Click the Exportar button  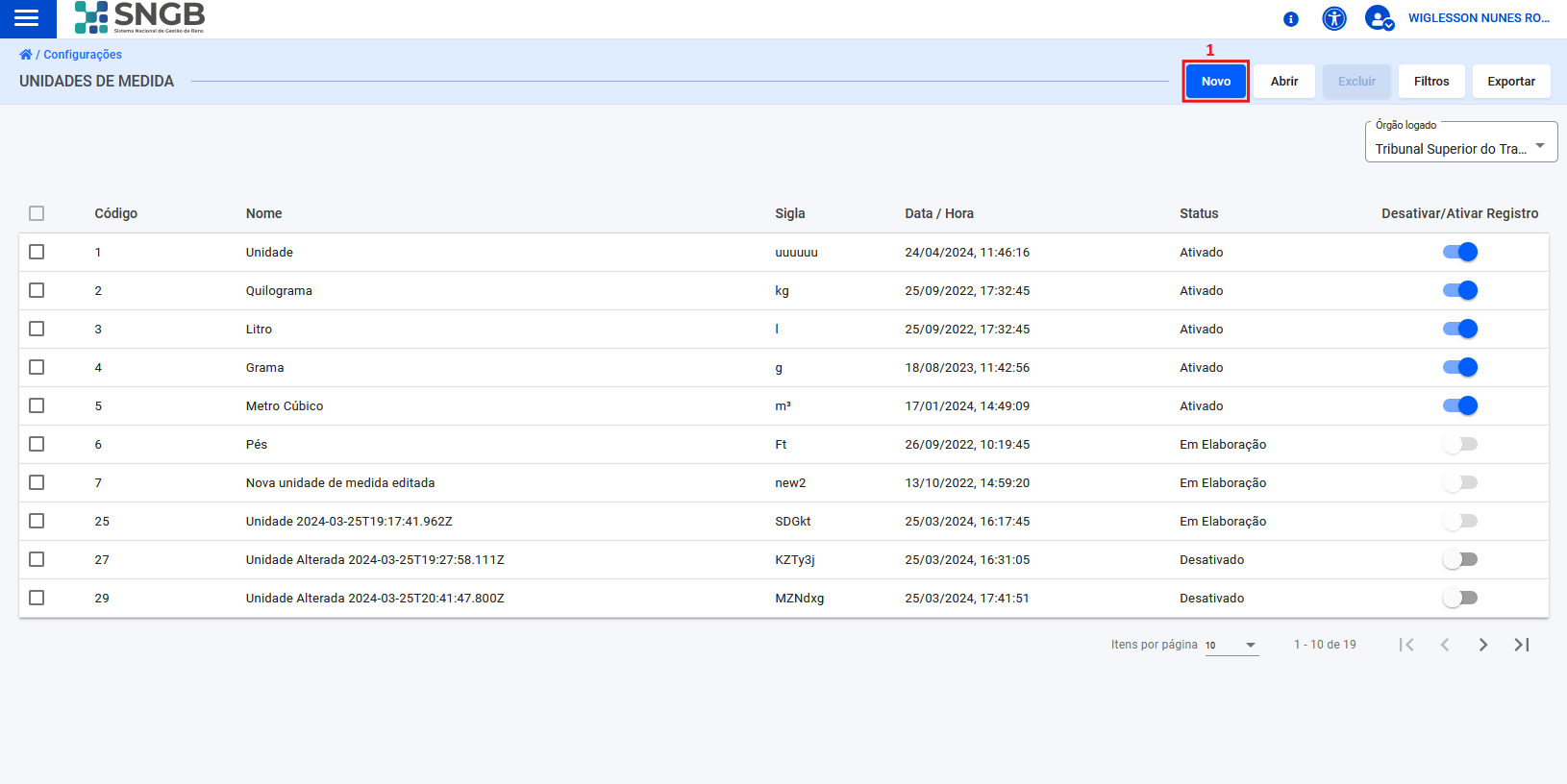(1511, 82)
